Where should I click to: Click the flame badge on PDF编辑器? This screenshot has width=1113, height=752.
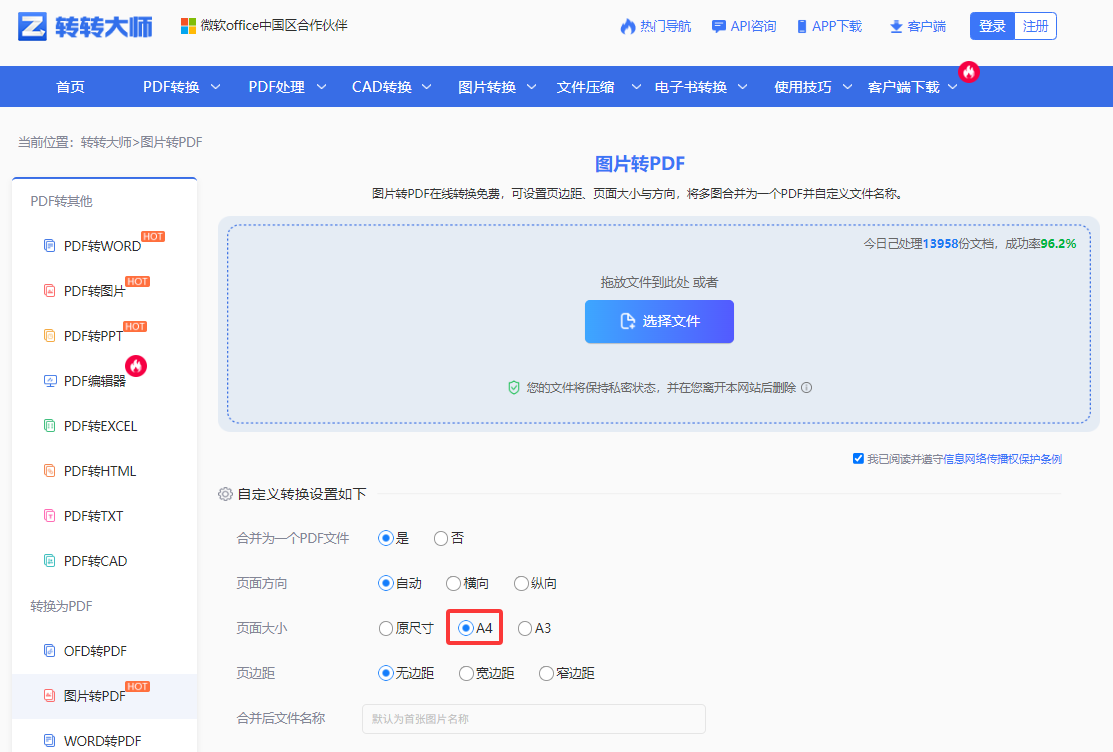(136, 366)
